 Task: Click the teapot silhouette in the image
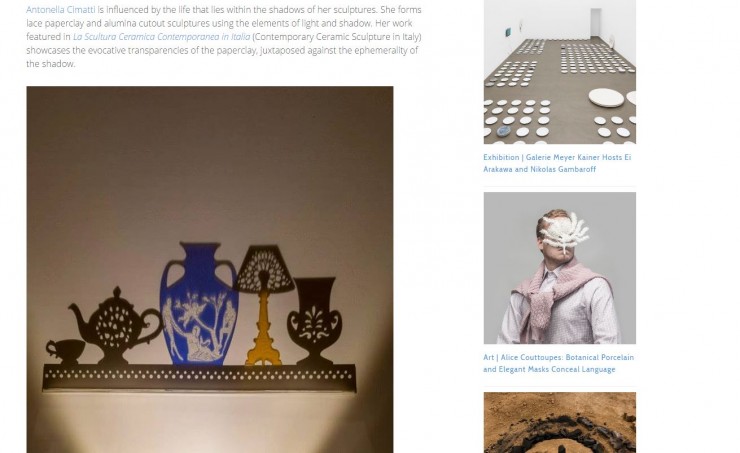(116, 326)
